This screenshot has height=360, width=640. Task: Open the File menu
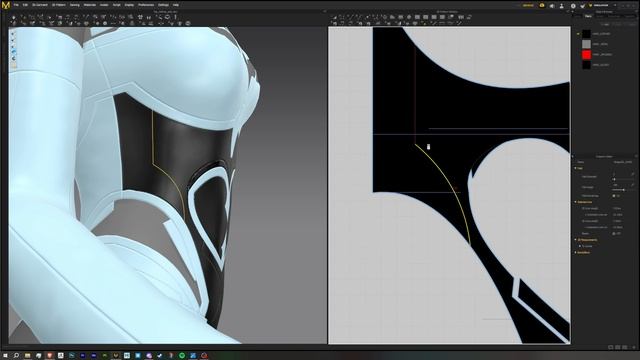(16, 5)
